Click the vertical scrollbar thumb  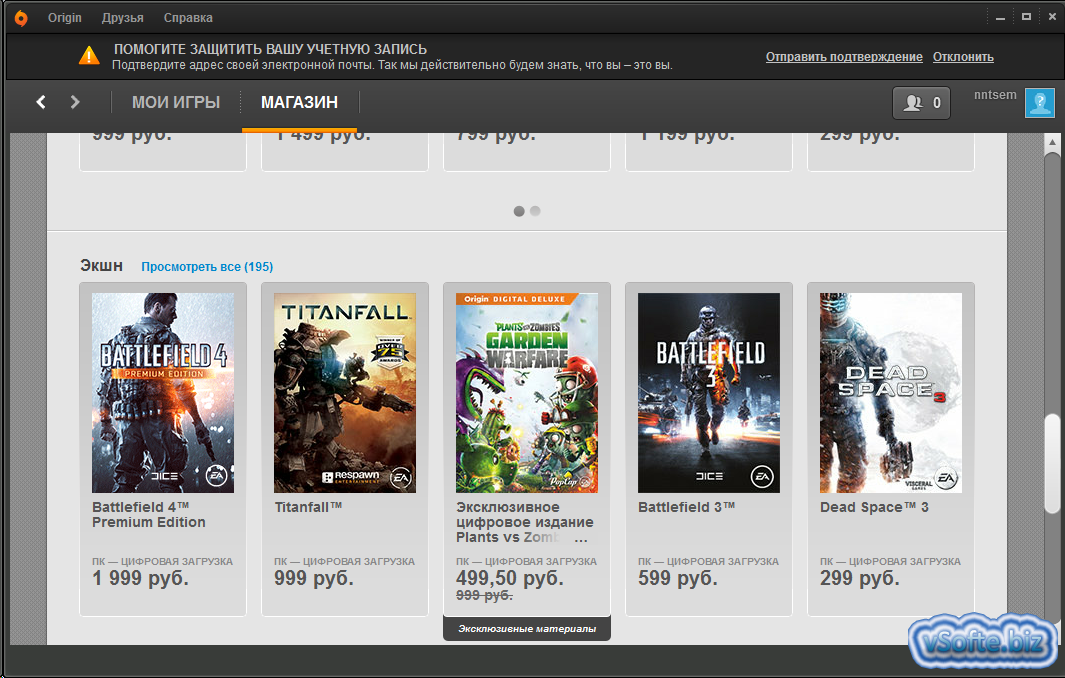click(x=1052, y=462)
